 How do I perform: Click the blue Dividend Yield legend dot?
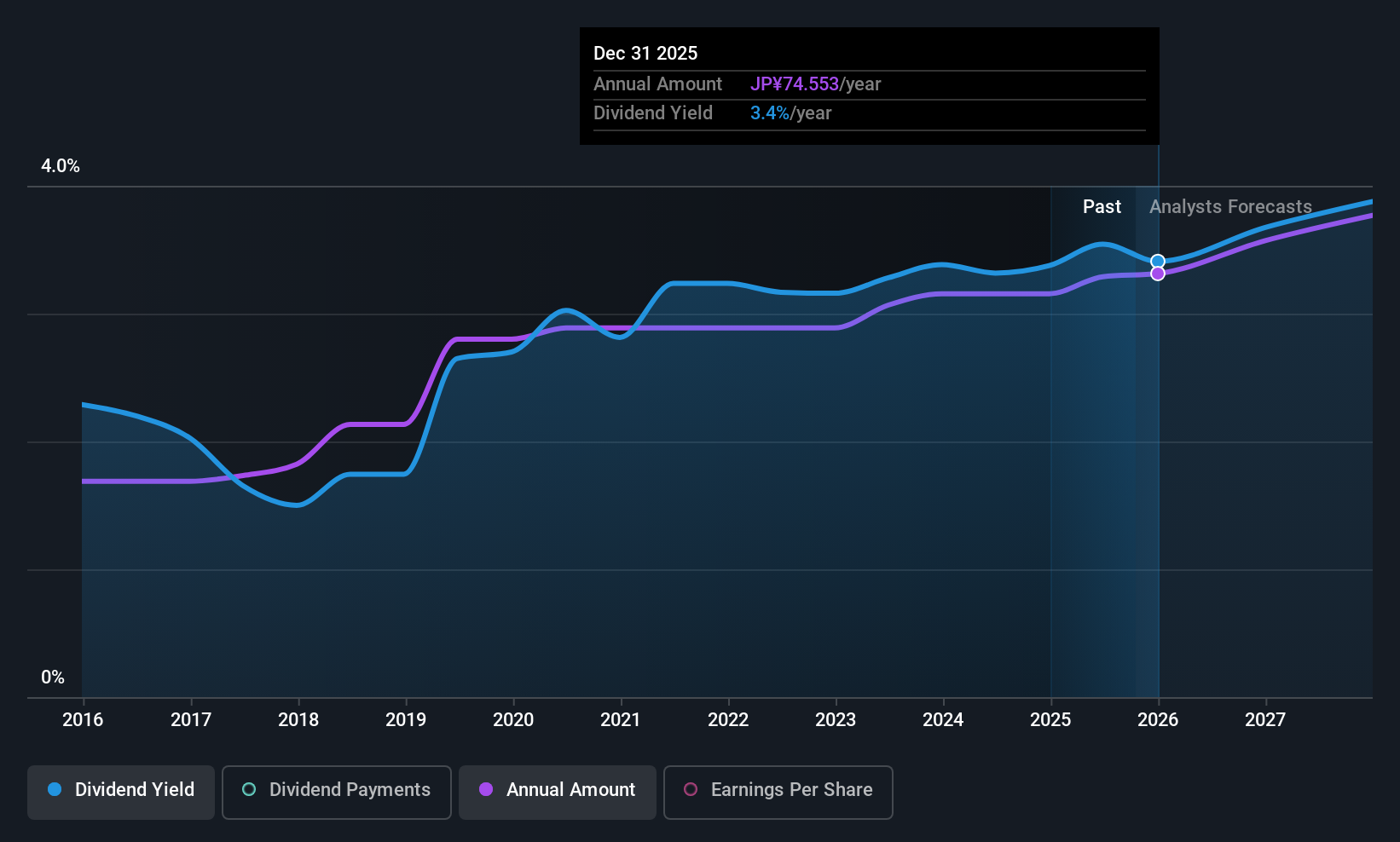(55, 789)
